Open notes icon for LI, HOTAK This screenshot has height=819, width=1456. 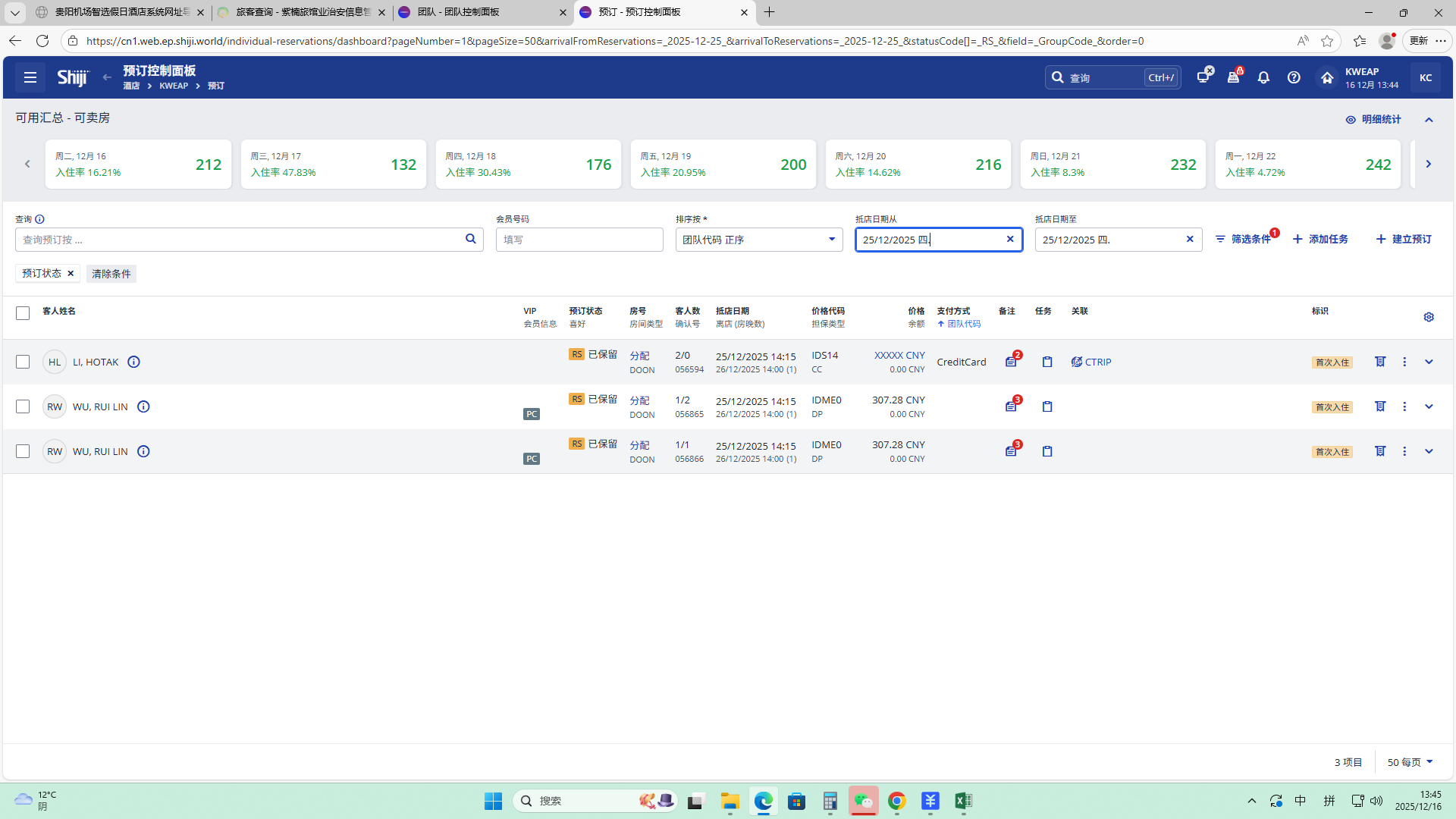pyautogui.click(x=1011, y=362)
